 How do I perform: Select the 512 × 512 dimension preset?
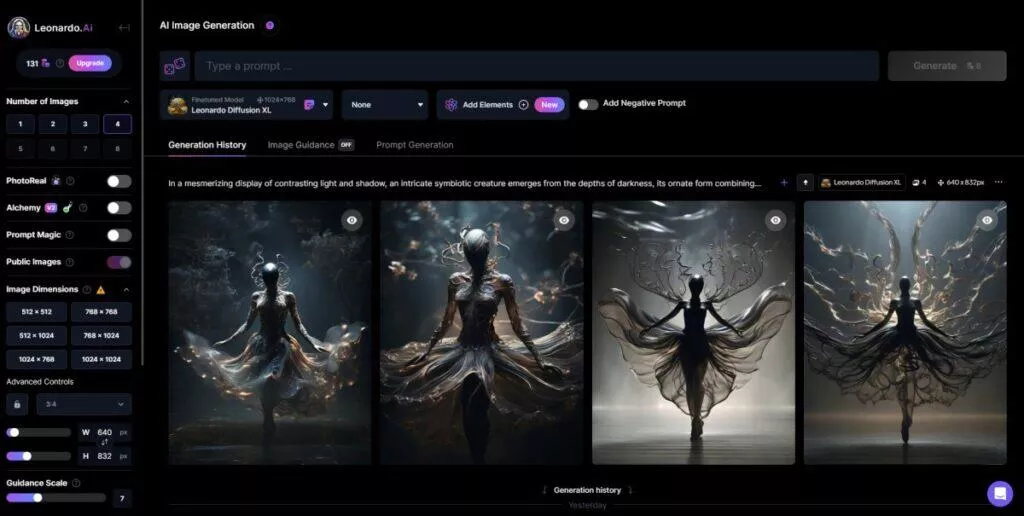point(37,312)
